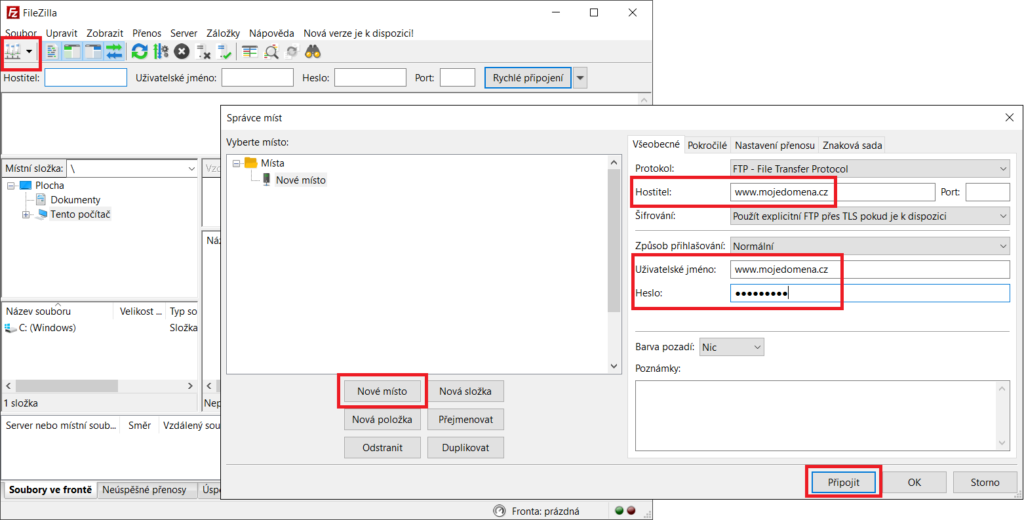
Task: Click the Plocha desktop icon in local tree
Action: [25, 186]
